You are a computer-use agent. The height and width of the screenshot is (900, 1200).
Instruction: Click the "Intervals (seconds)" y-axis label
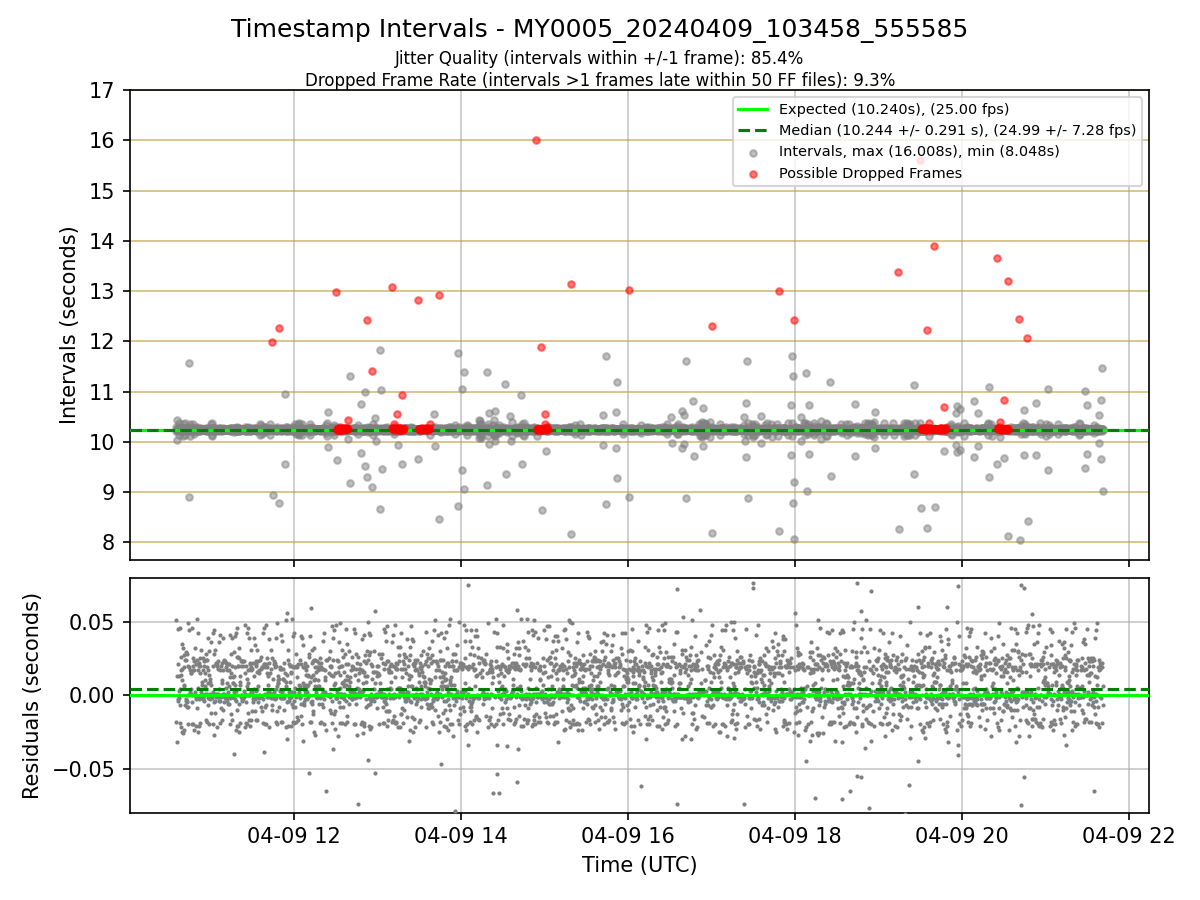(x=68, y=325)
